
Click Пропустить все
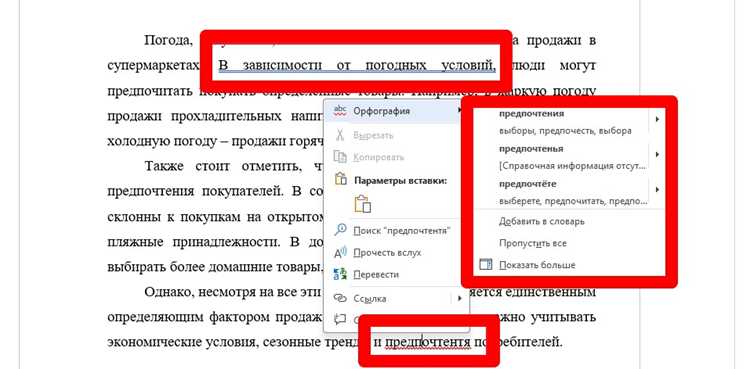(x=533, y=243)
